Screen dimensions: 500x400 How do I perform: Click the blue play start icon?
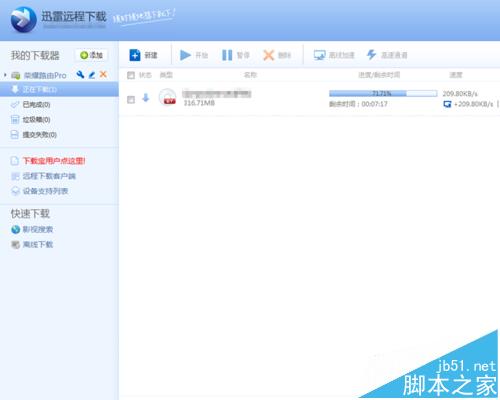(x=185, y=55)
